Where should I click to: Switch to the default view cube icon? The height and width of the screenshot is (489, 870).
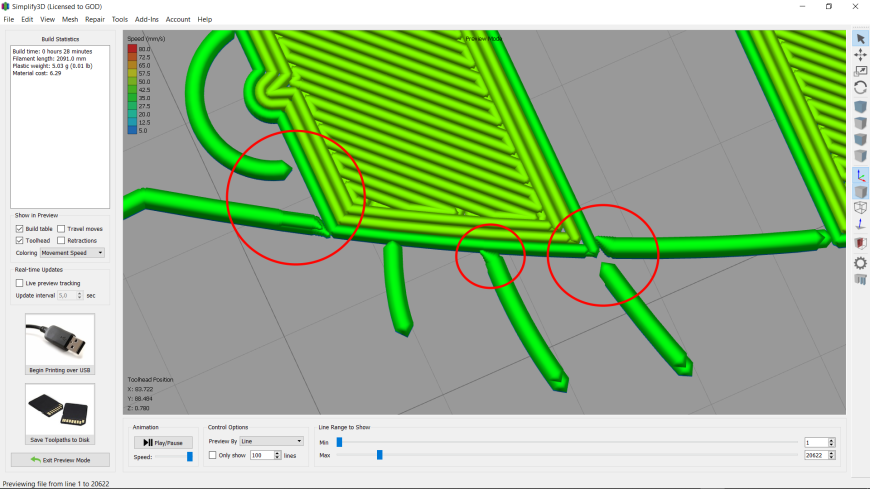point(861,107)
